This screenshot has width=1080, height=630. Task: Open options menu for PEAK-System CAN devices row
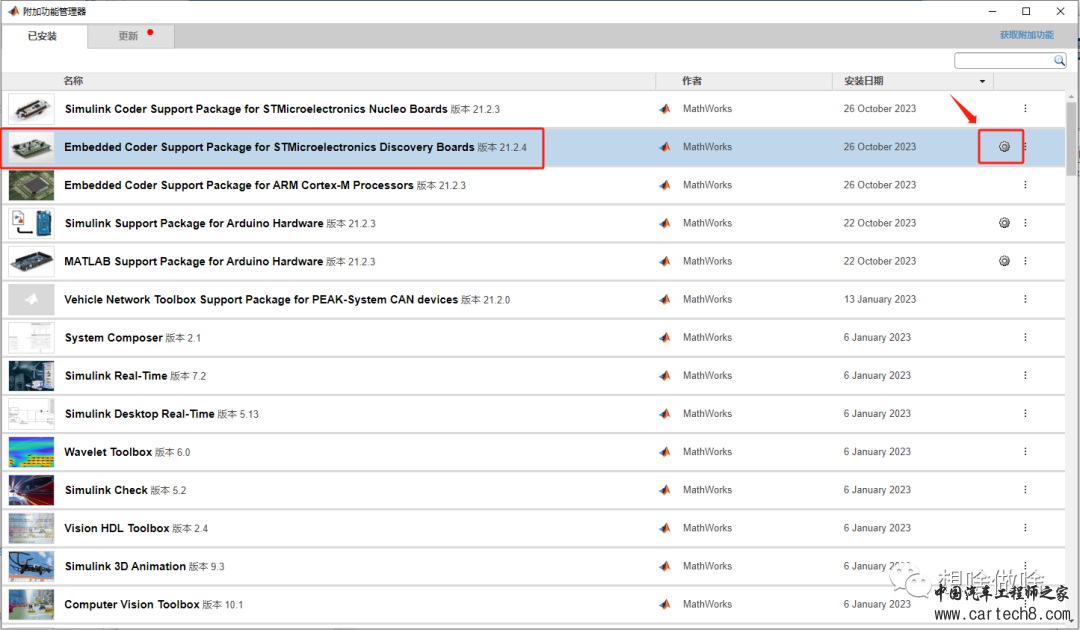1025,300
